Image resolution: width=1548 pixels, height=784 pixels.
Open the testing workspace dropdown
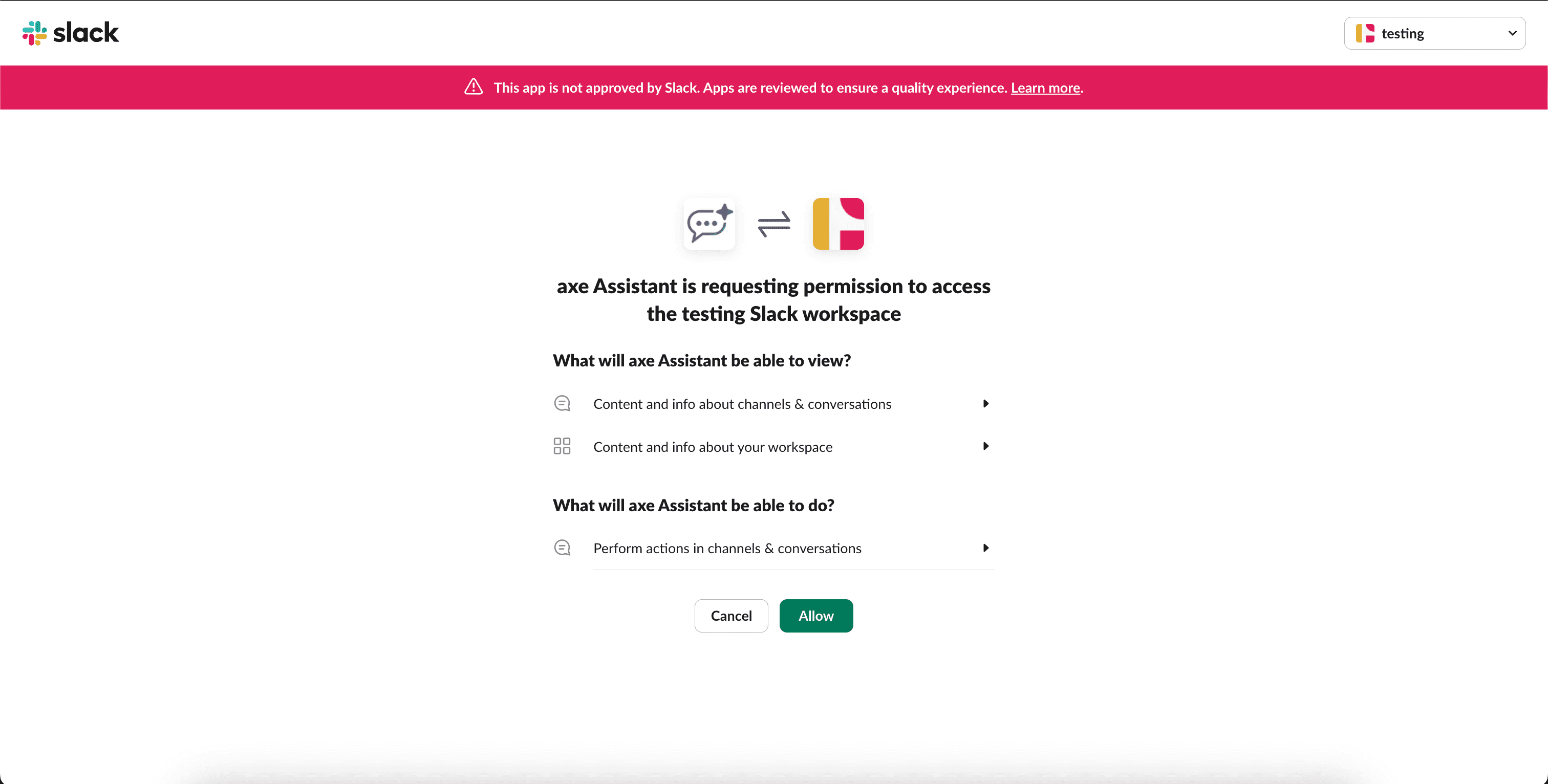pyautogui.click(x=1434, y=34)
